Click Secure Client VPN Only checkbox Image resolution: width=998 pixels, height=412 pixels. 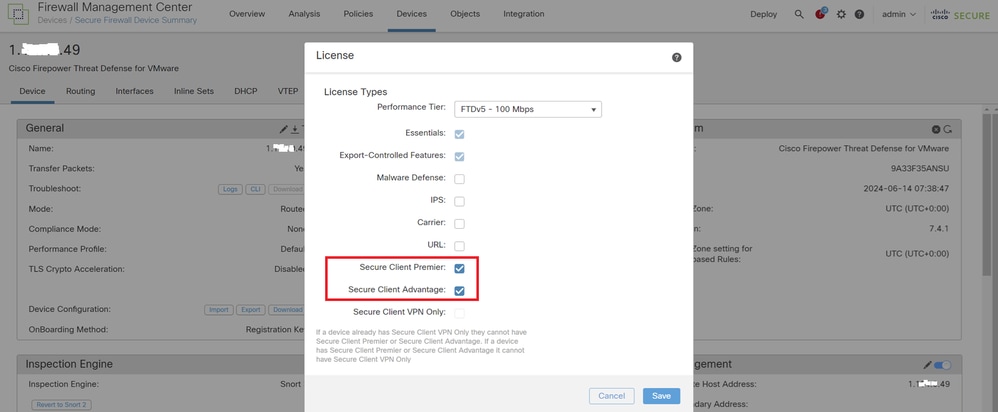pyautogui.click(x=459, y=313)
